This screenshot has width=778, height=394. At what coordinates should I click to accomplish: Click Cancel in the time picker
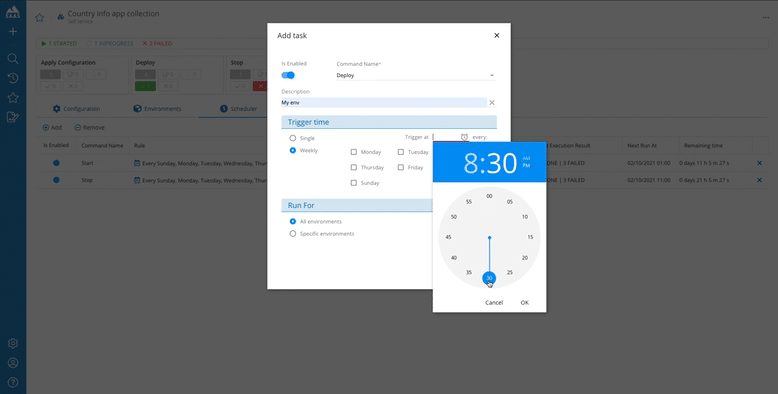(x=494, y=302)
